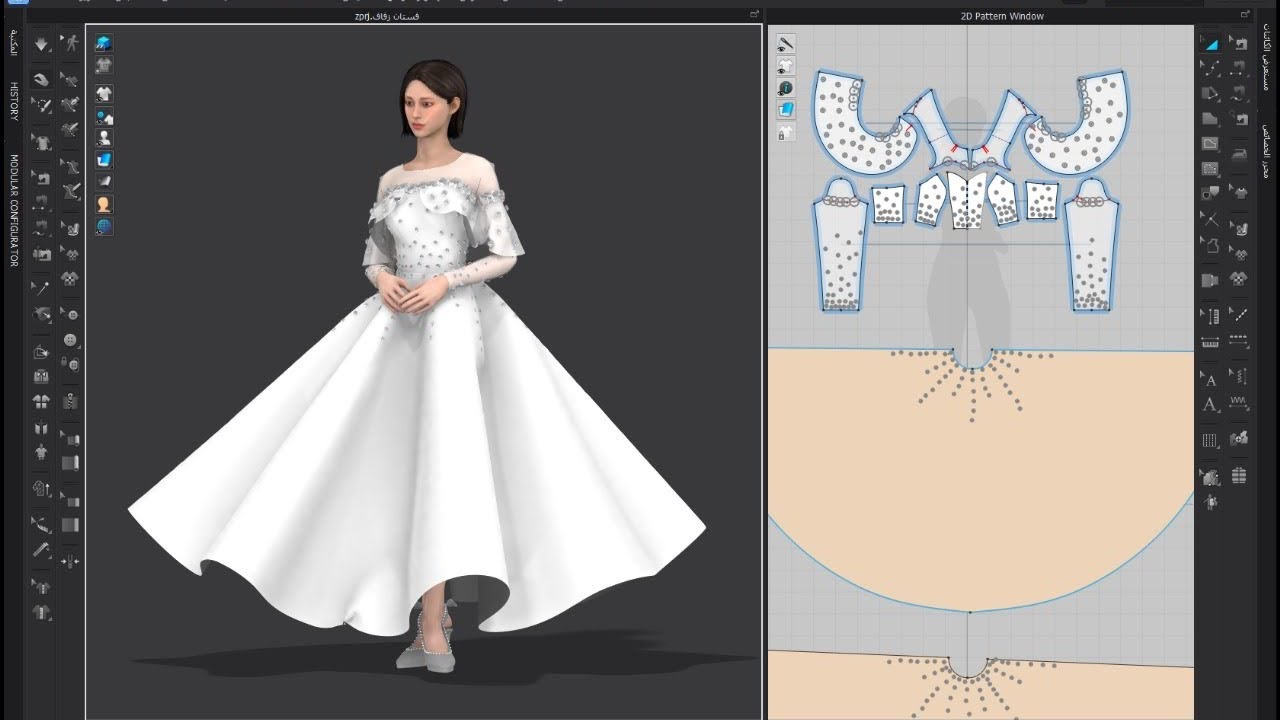Select the 2D ruler measure tool in right toolbar
The image size is (1280, 720).
point(1210,343)
